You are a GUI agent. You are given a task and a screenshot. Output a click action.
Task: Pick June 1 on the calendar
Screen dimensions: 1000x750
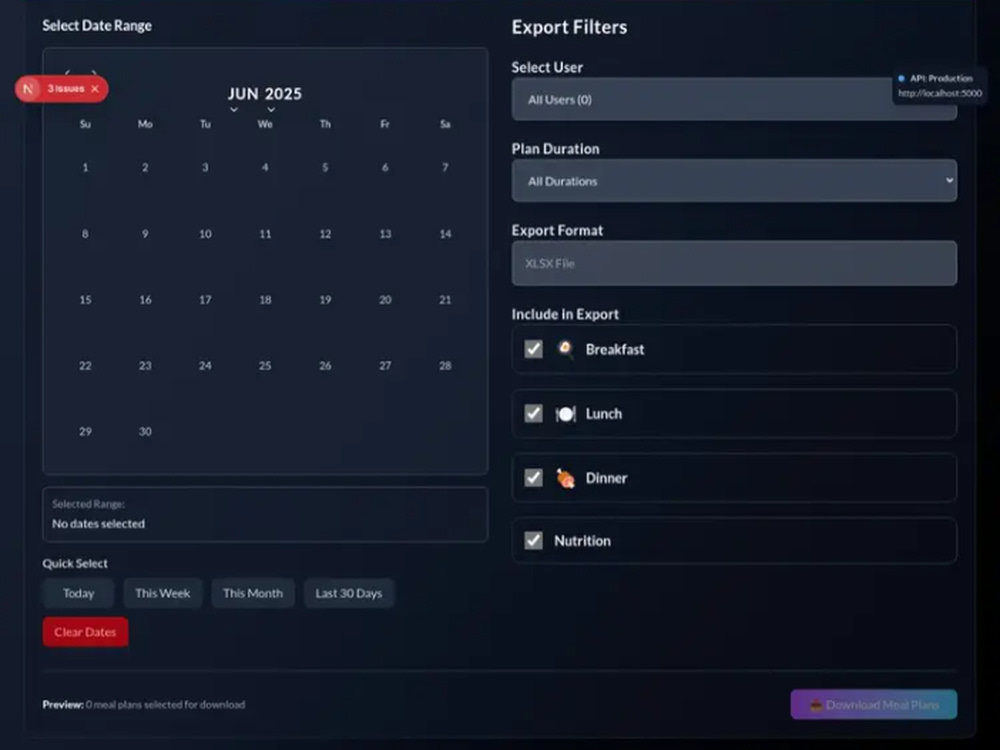click(85, 168)
